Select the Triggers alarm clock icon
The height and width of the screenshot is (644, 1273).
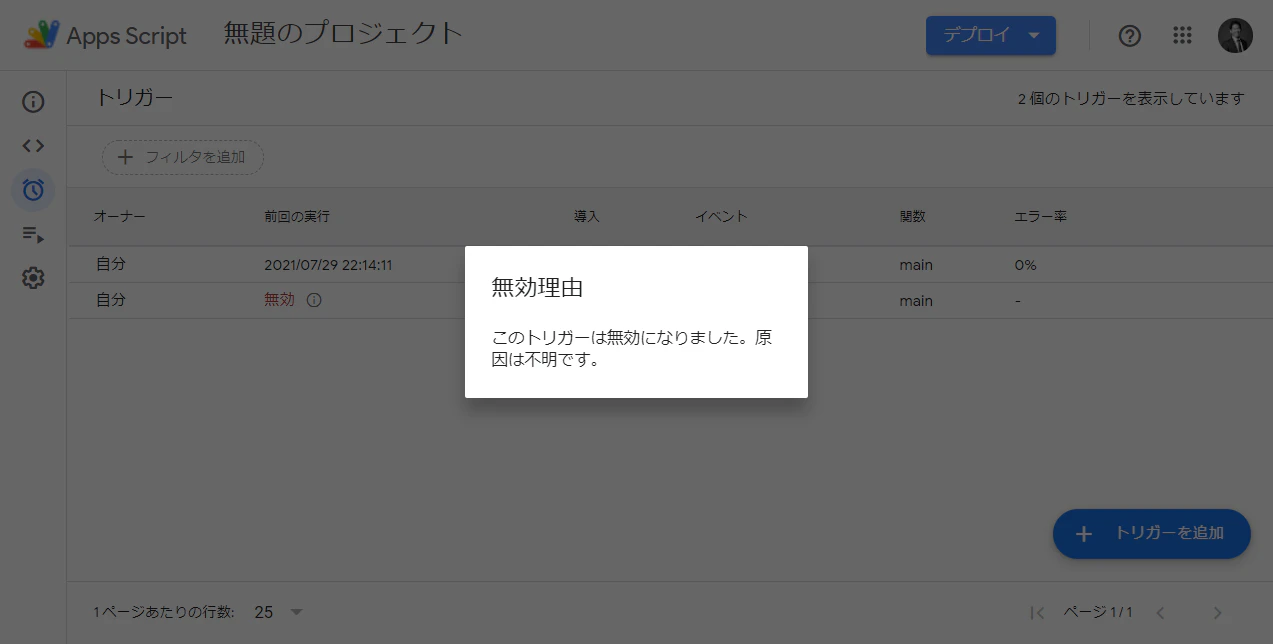(33, 190)
